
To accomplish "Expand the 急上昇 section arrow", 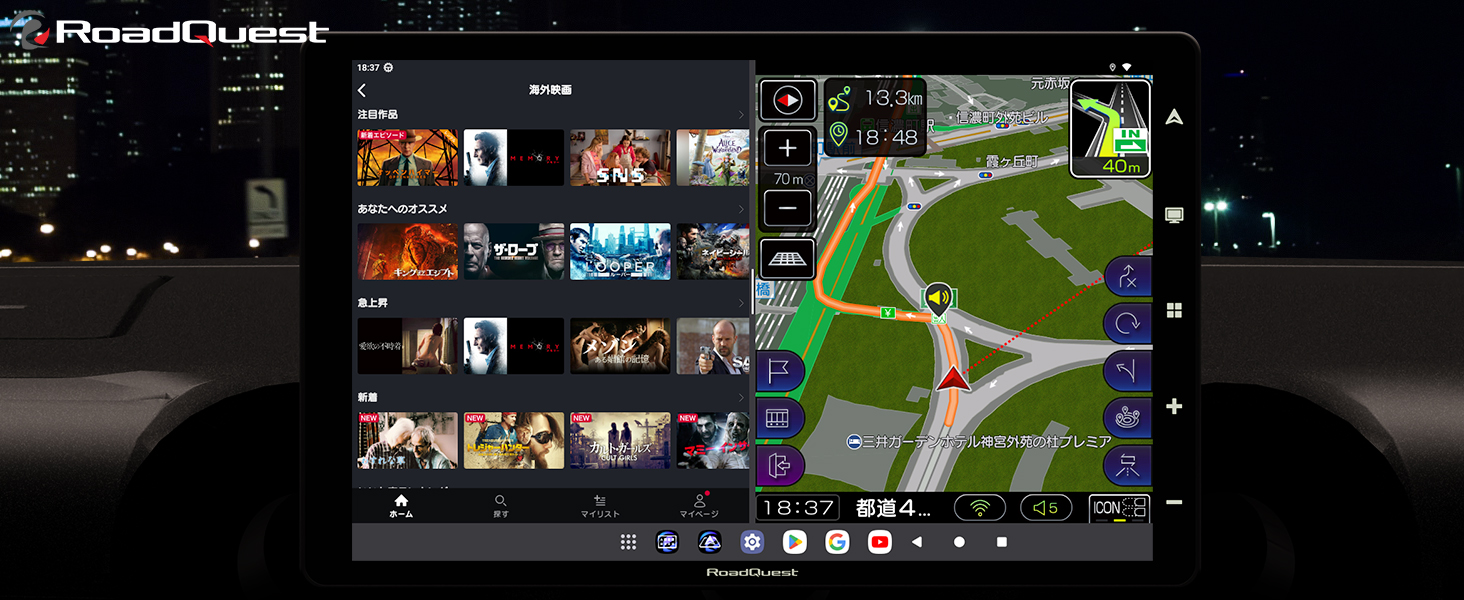I will pos(741,303).
